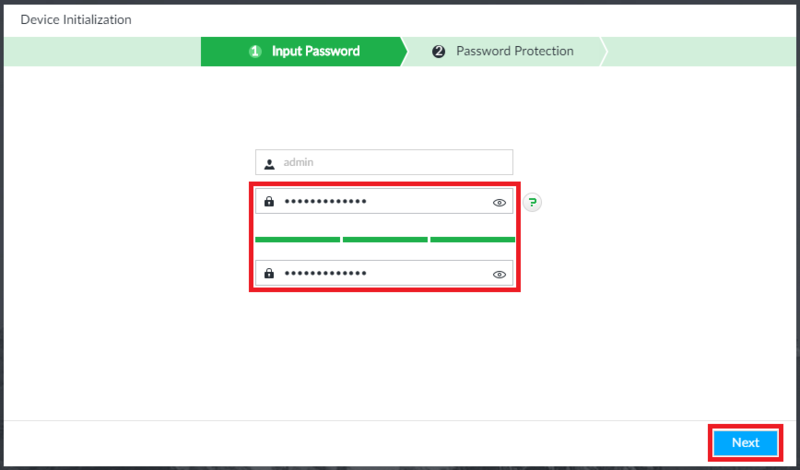Click the first password strength bar segment

click(297, 240)
